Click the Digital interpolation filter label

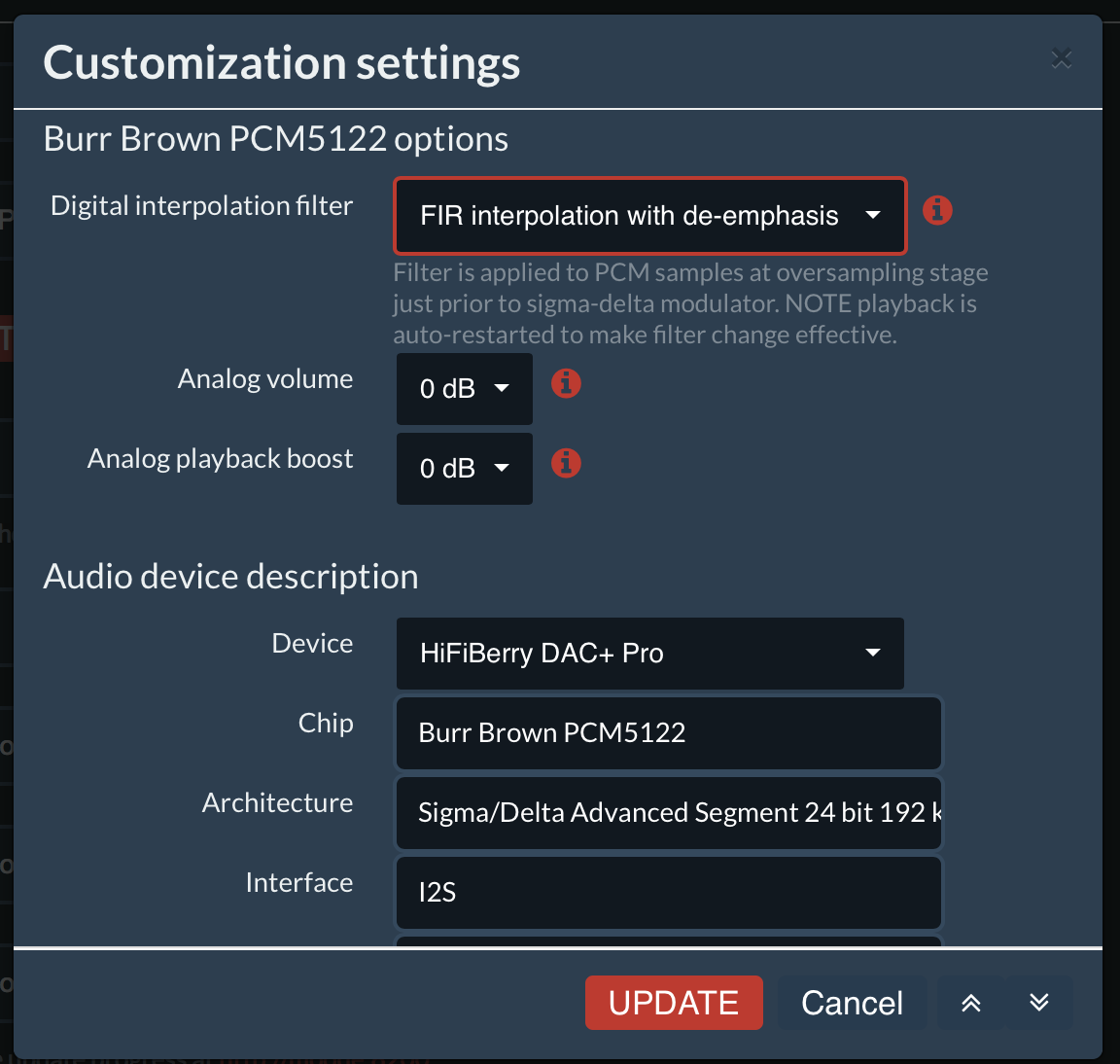coord(201,206)
